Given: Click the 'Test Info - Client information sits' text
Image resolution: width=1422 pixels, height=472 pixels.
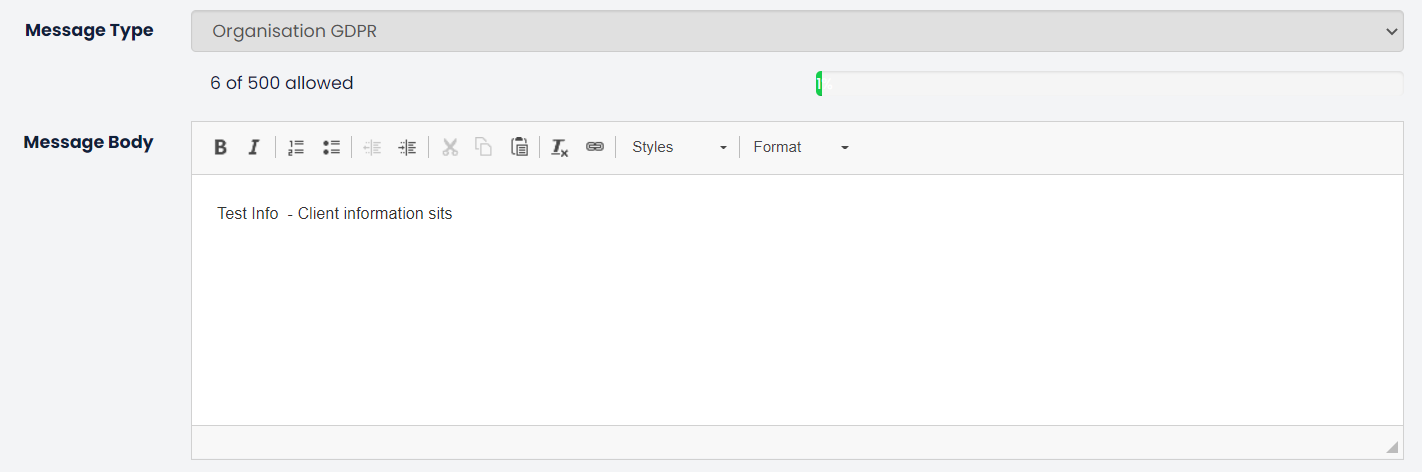Looking at the screenshot, I should tap(335, 214).
